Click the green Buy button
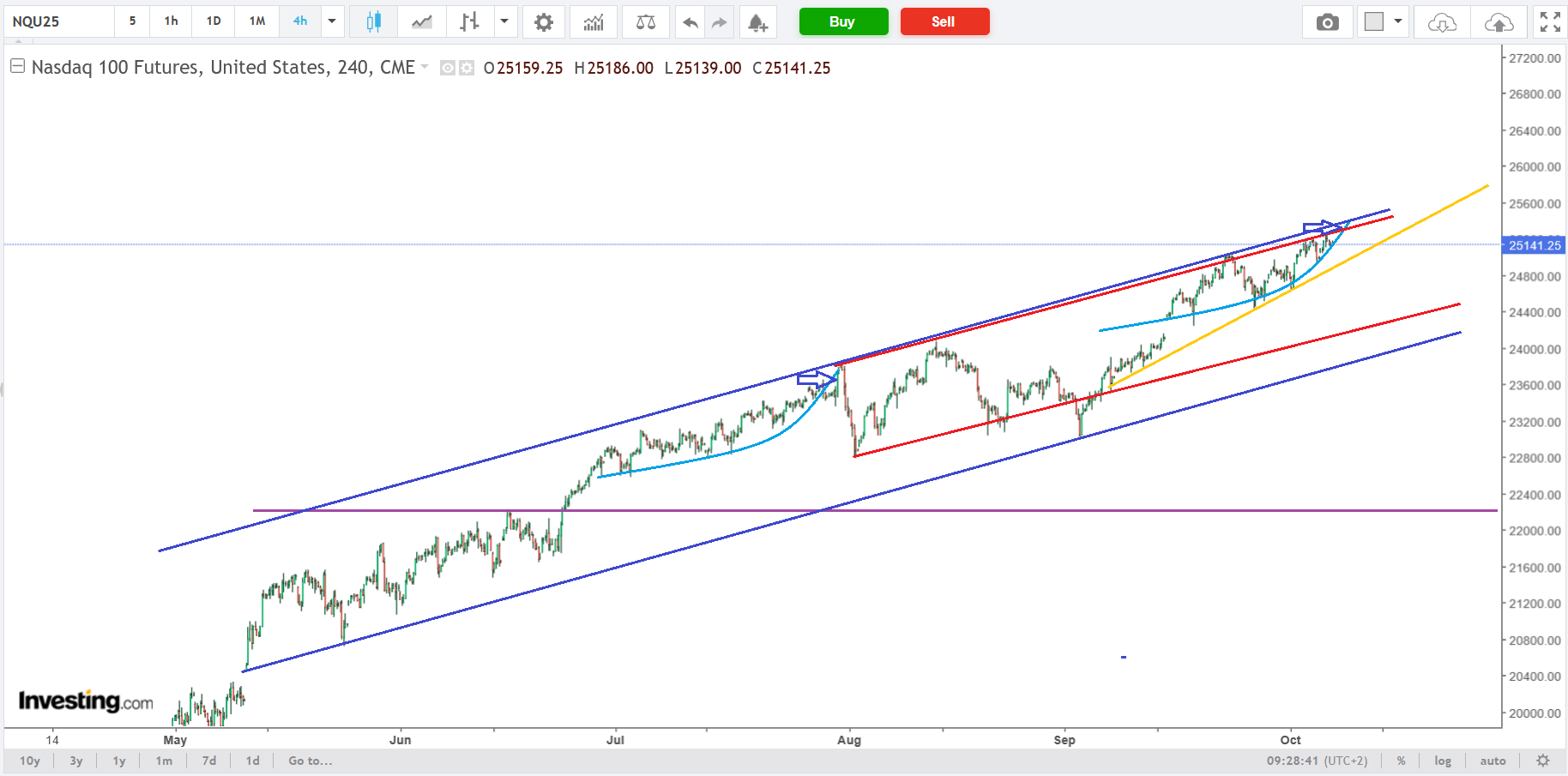The width and height of the screenshot is (1568, 776). tap(842, 21)
